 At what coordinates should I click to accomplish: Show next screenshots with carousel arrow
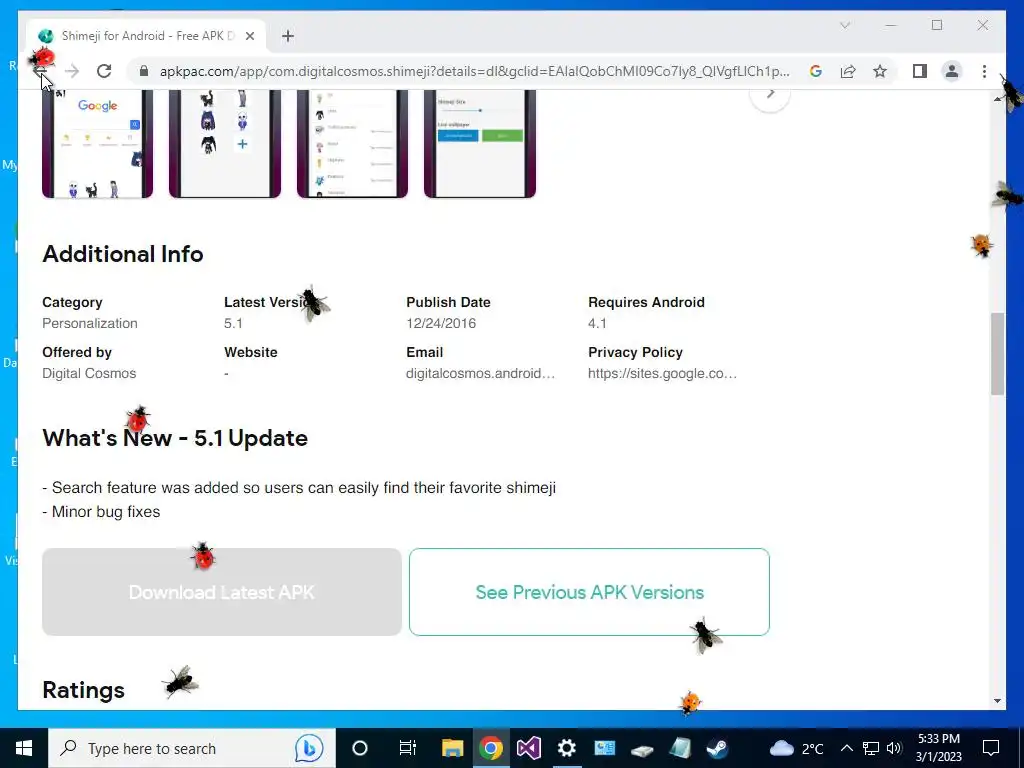point(770,93)
